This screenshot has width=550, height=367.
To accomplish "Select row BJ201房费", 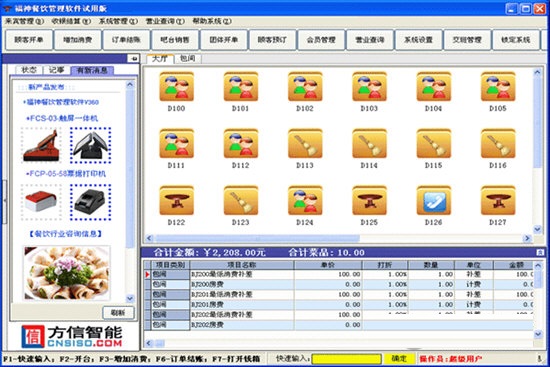I will [x=340, y=305].
